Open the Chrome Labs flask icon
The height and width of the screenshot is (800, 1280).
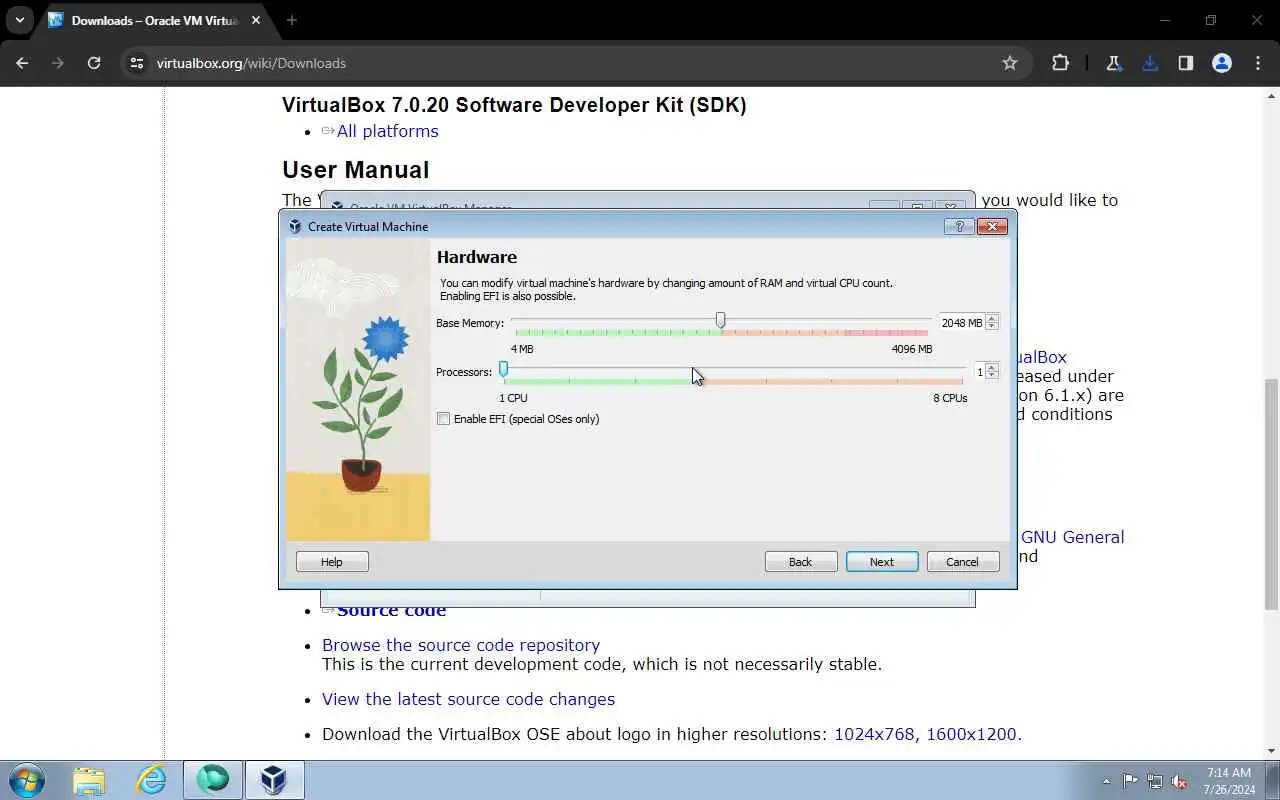(x=1113, y=63)
